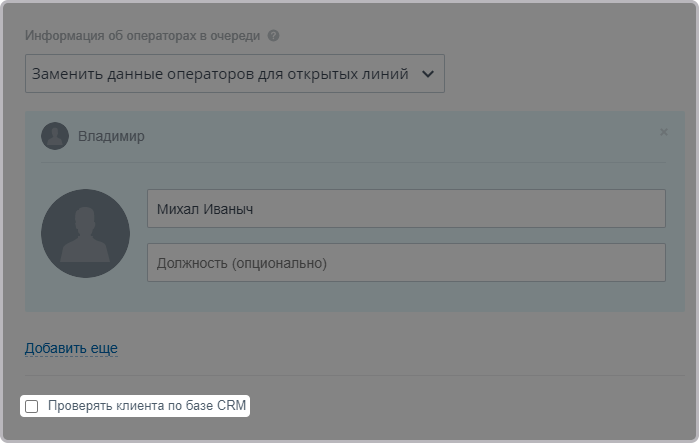Click the 'Добавить еще' link

coord(71,348)
